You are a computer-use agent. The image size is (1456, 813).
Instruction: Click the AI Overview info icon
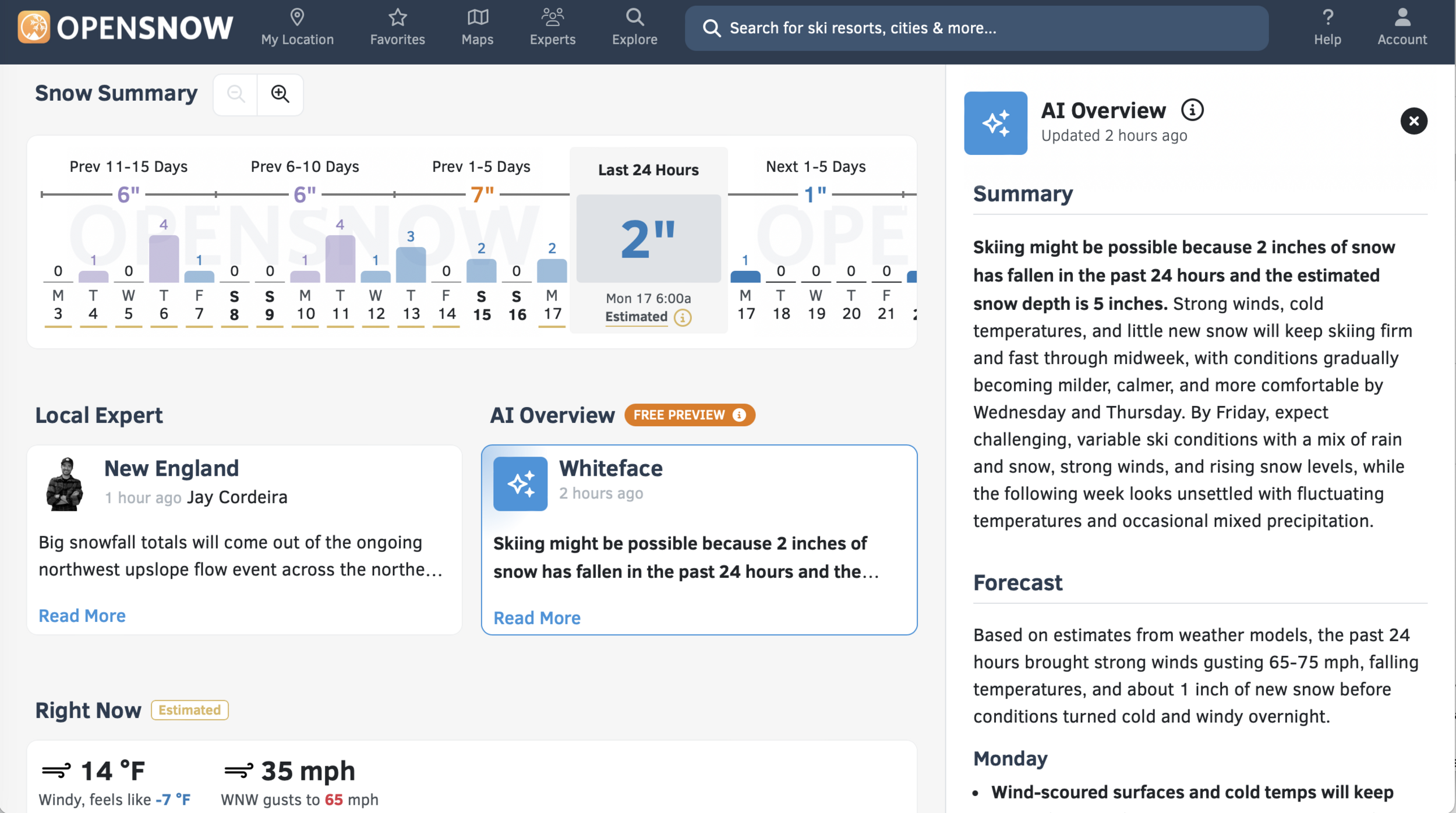pyautogui.click(x=1192, y=109)
